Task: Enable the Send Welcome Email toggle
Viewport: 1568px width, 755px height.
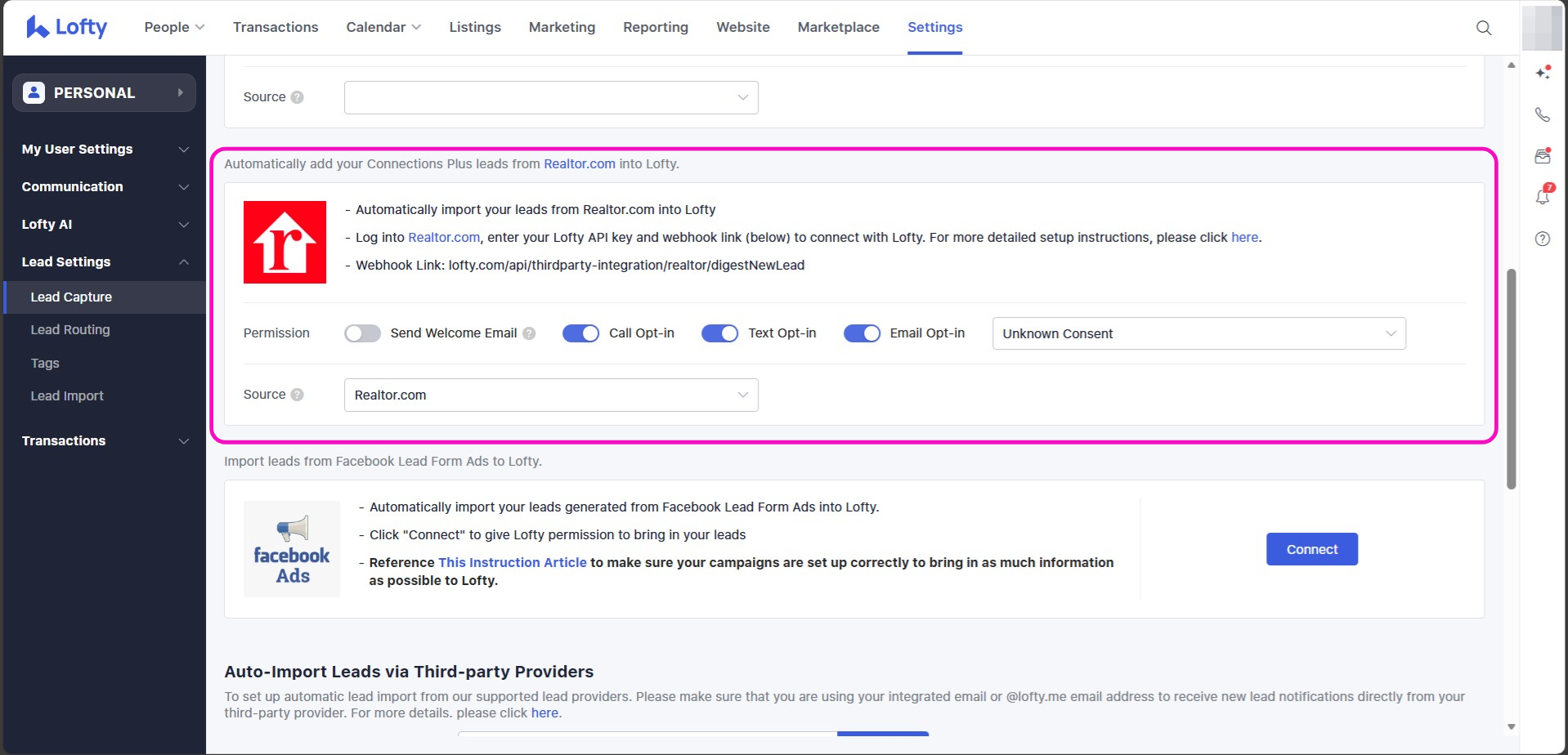Action: pos(362,333)
